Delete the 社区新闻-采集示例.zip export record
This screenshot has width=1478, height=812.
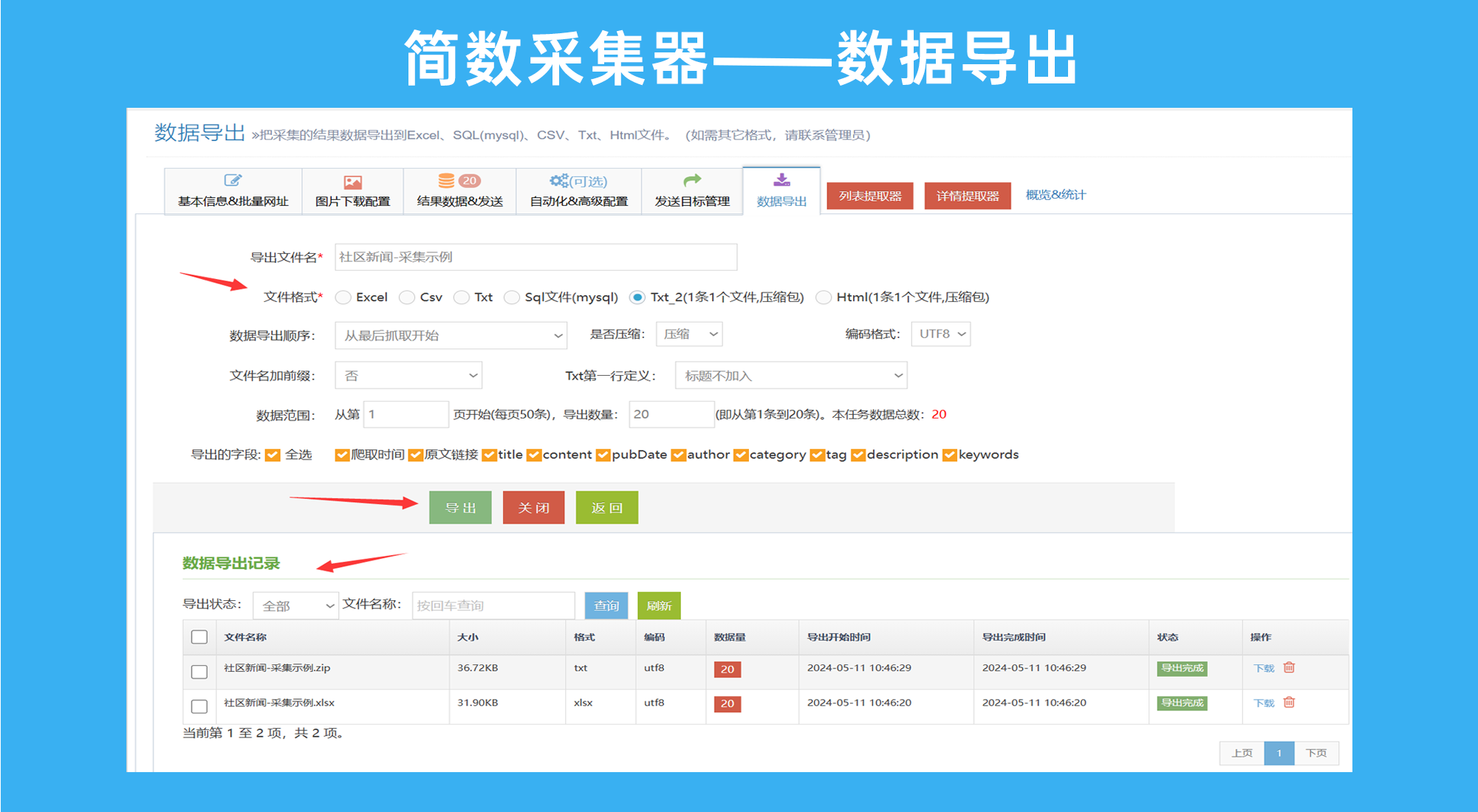(1289, 667)
